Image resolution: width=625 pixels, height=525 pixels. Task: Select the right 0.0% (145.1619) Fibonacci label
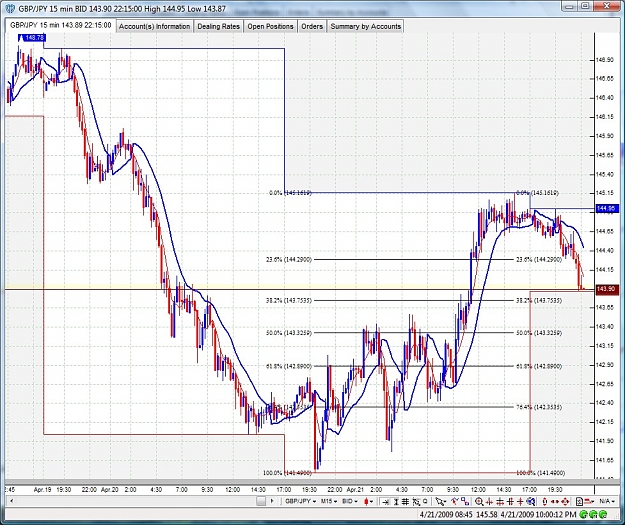(x=537, y=193)
